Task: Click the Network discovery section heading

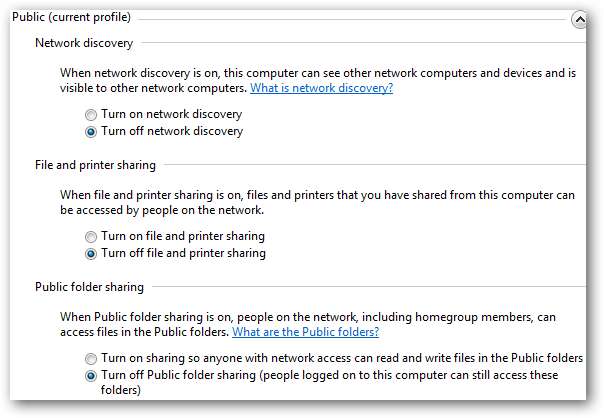Action: [84, 43]
